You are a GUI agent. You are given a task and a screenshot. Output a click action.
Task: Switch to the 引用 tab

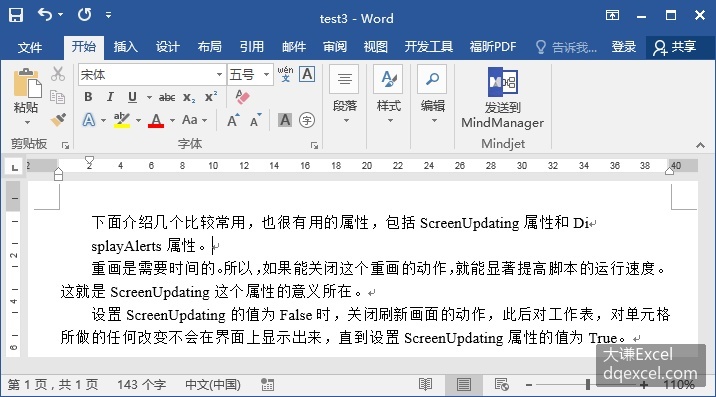pos(252,47)
